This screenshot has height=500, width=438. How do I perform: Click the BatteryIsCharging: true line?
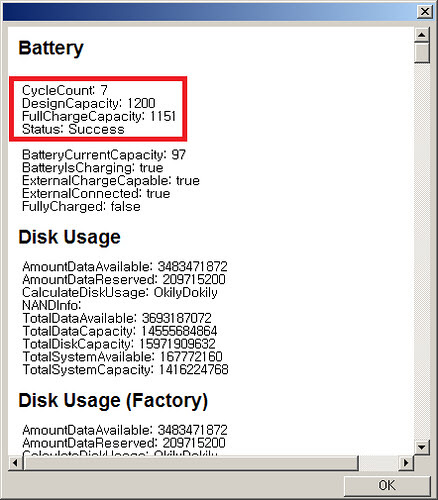click(92, 168)
